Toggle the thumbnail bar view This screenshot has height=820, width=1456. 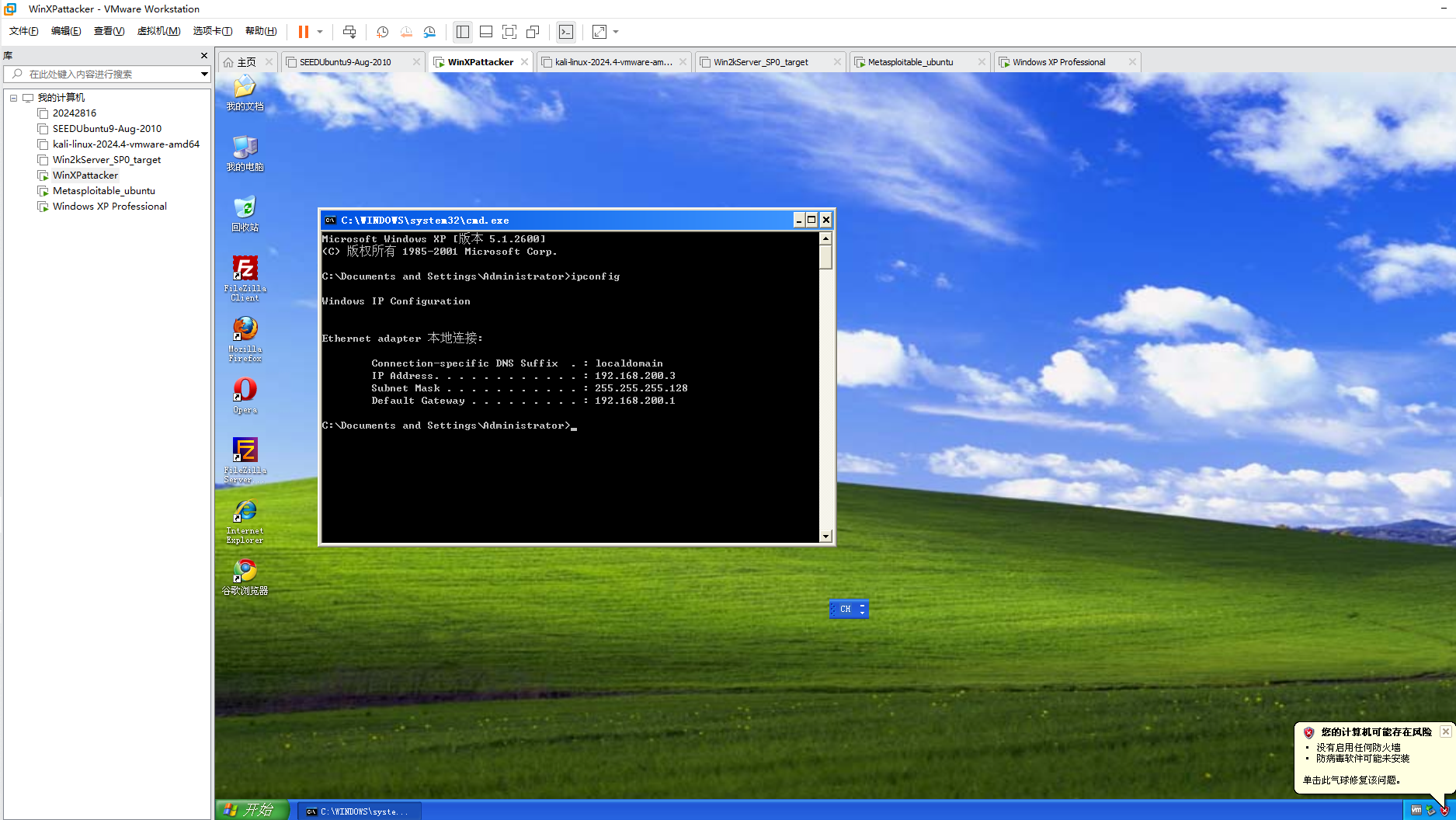(x=486, y=32)
